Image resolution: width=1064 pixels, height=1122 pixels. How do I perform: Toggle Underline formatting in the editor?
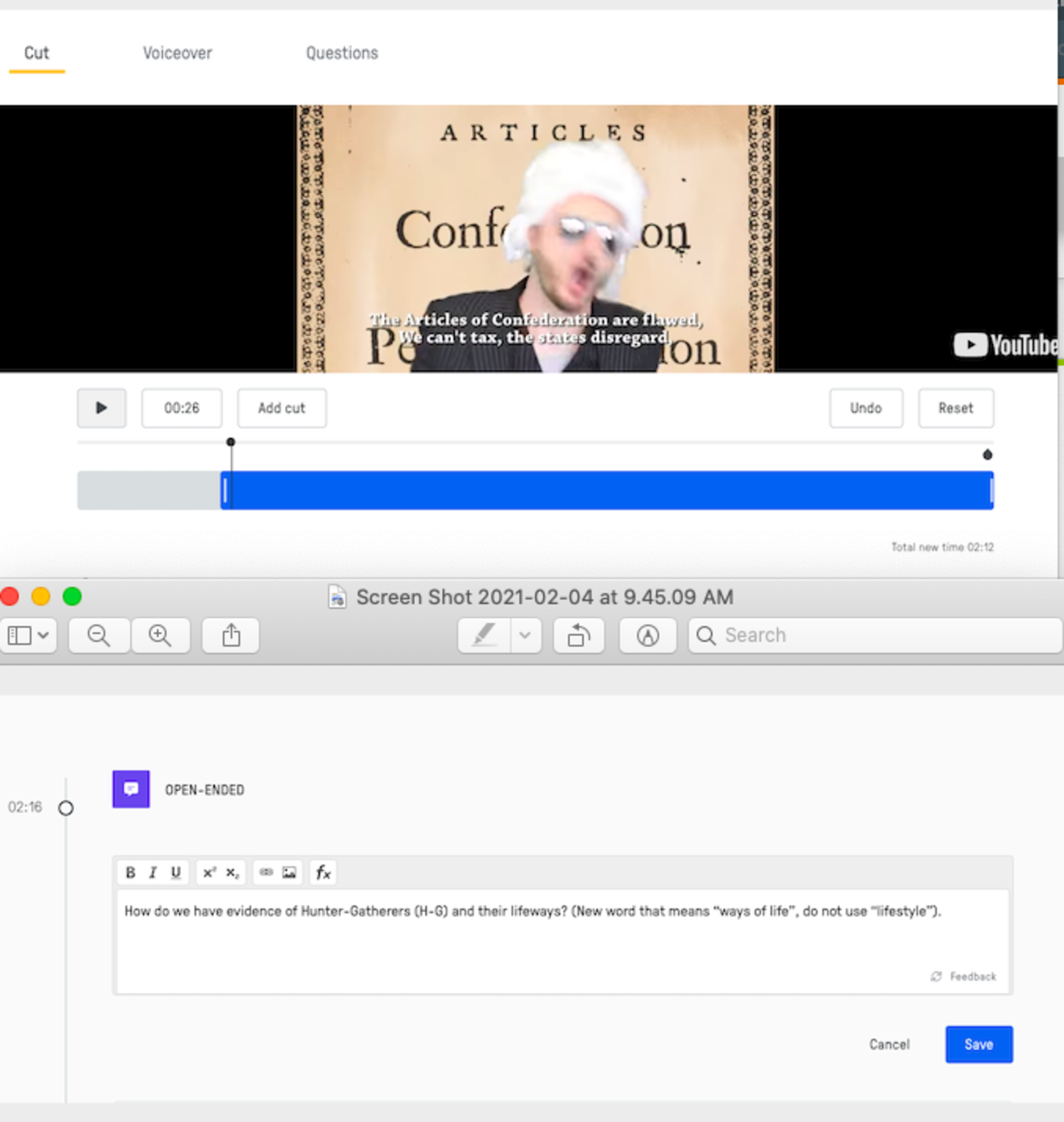click(x=176, y=872)
